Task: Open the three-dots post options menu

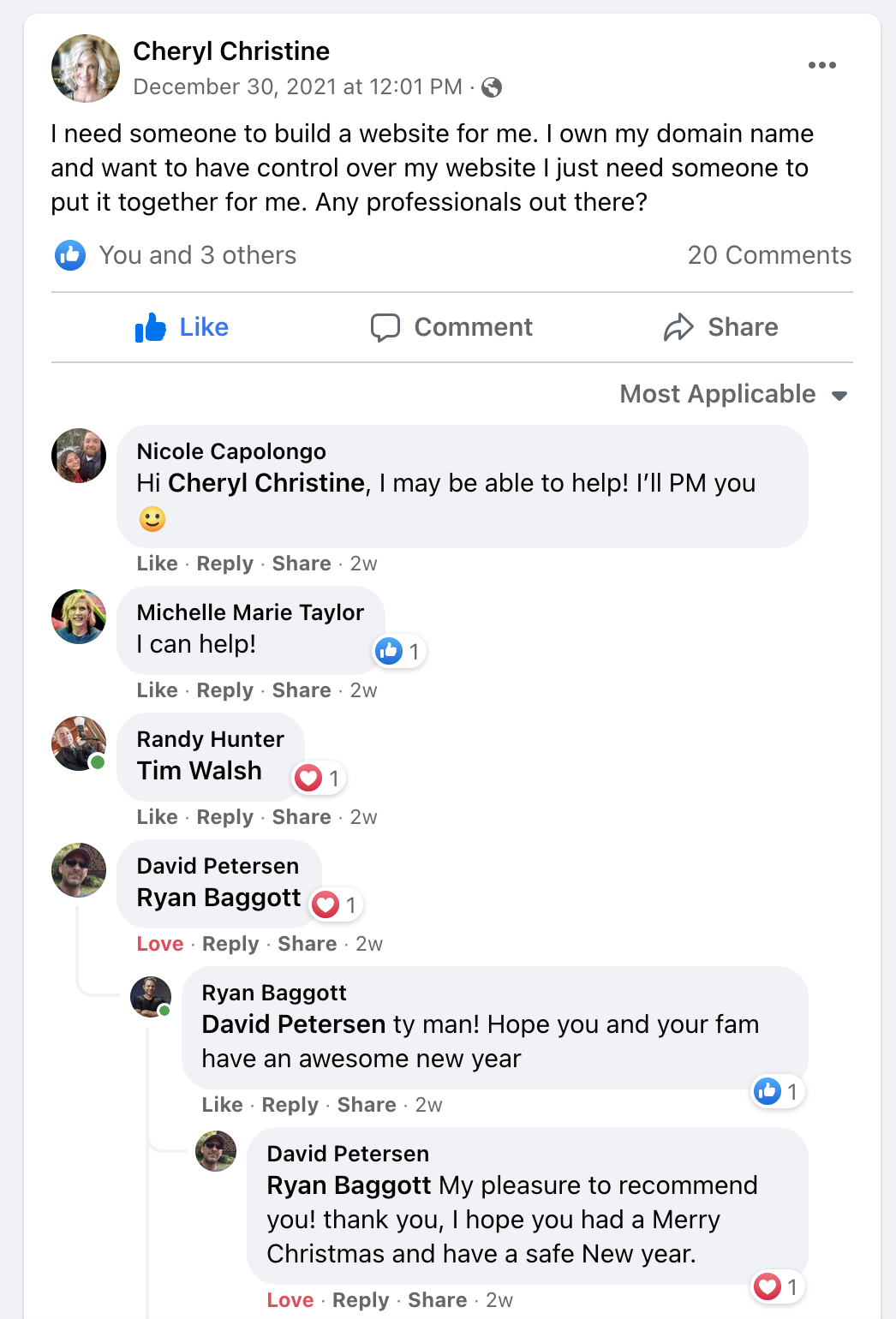Action: point(821,65)
